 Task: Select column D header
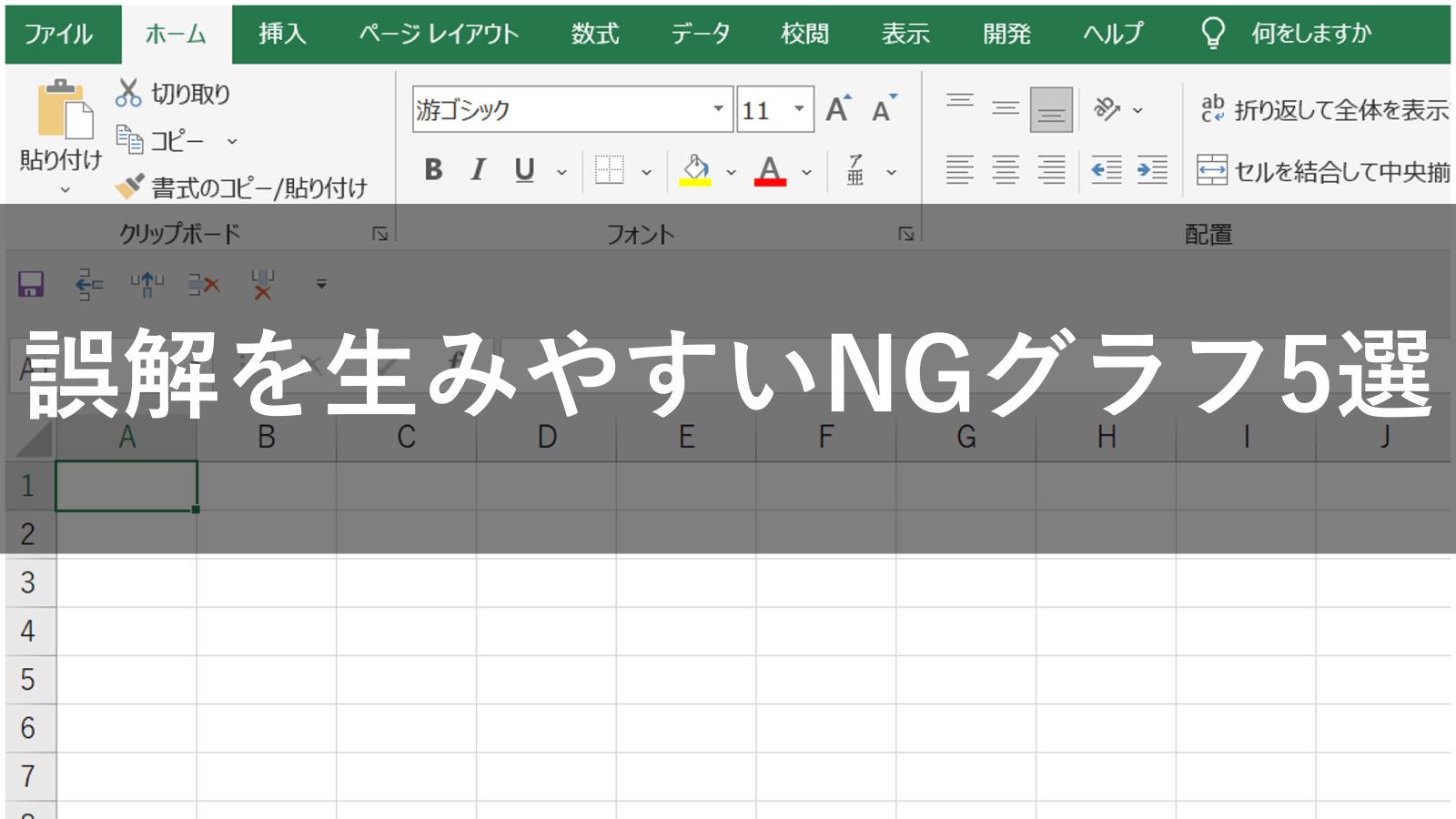pos(546,437)
